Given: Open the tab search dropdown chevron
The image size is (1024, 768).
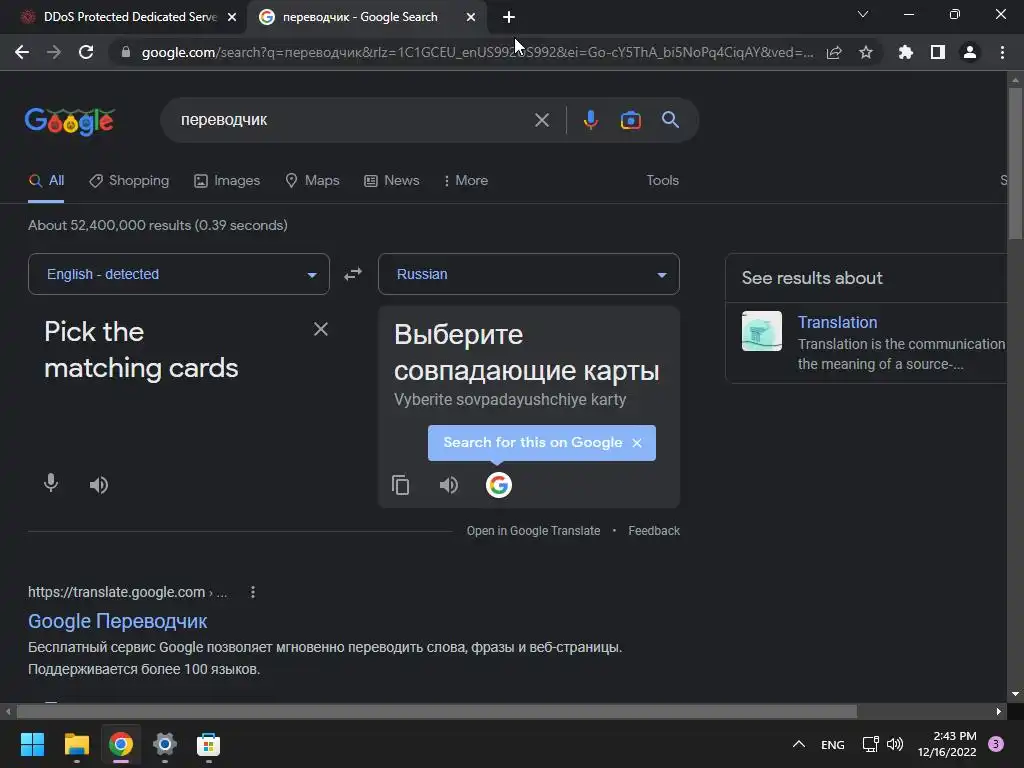Looking at the screenshot, I should point(863,14).
